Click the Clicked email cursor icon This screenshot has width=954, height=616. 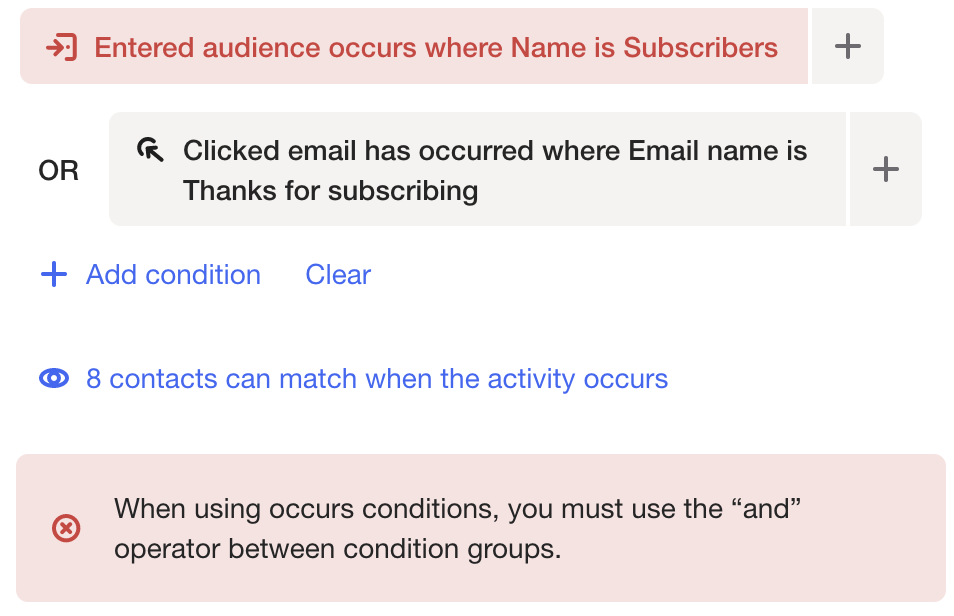coord(149,151)
